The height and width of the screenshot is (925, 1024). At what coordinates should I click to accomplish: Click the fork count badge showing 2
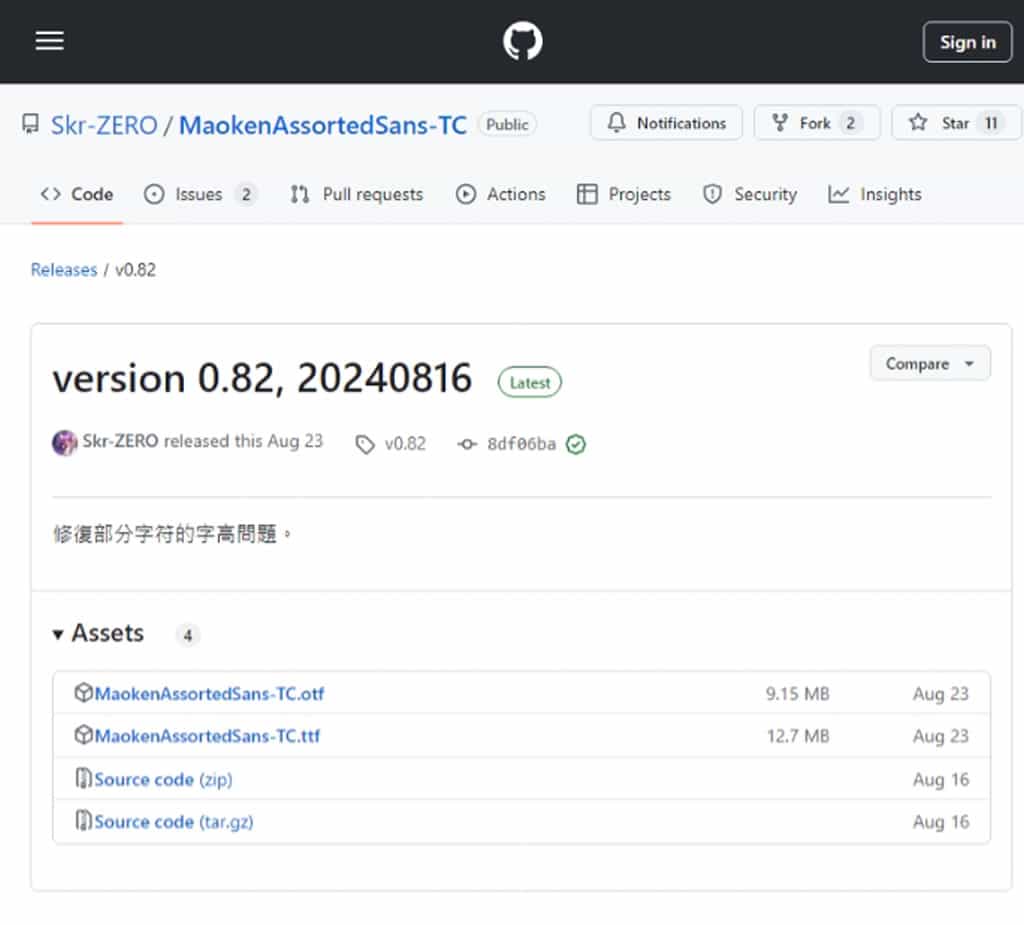850,123
